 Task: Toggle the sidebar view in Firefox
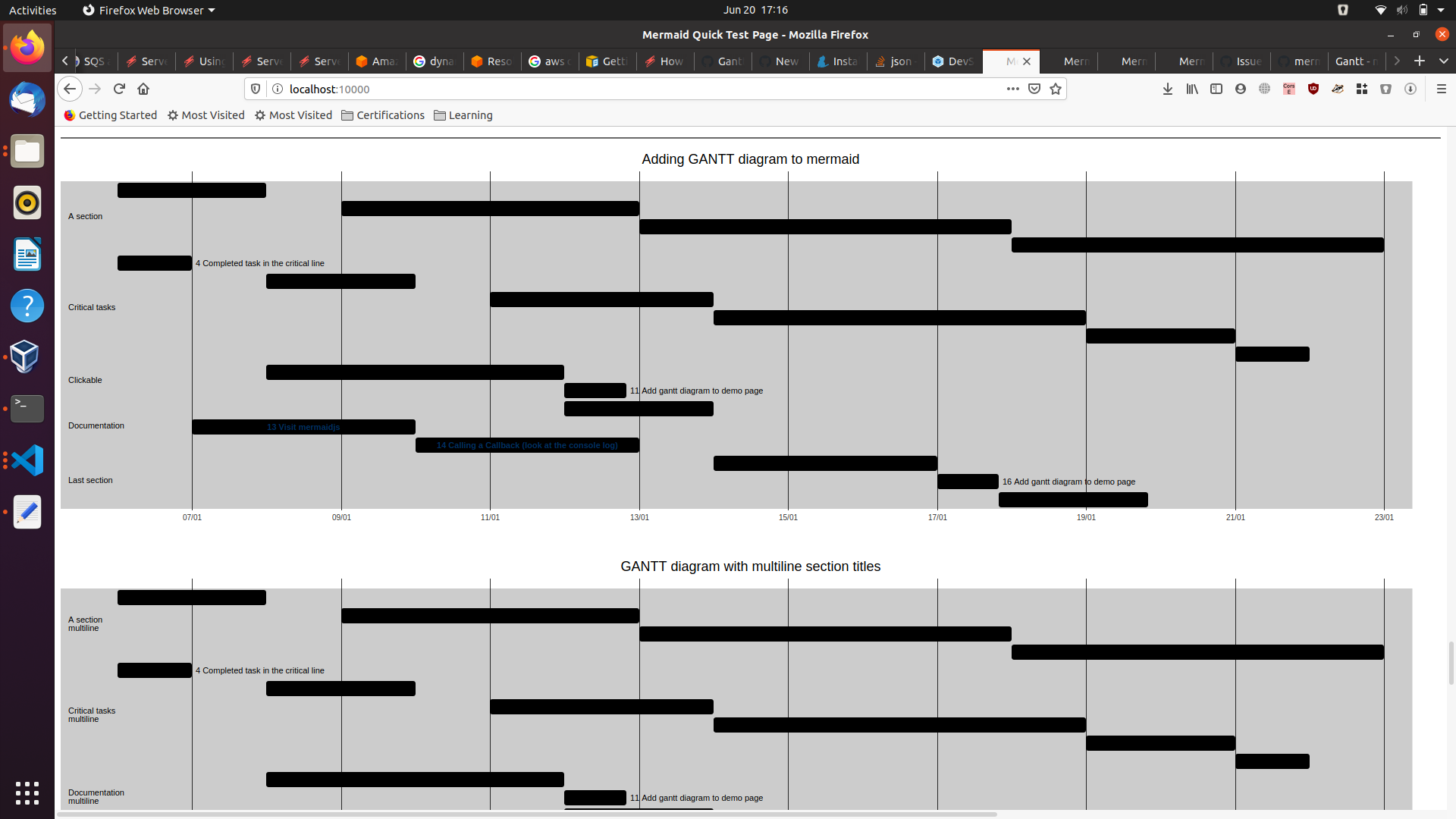(1216, 89)
